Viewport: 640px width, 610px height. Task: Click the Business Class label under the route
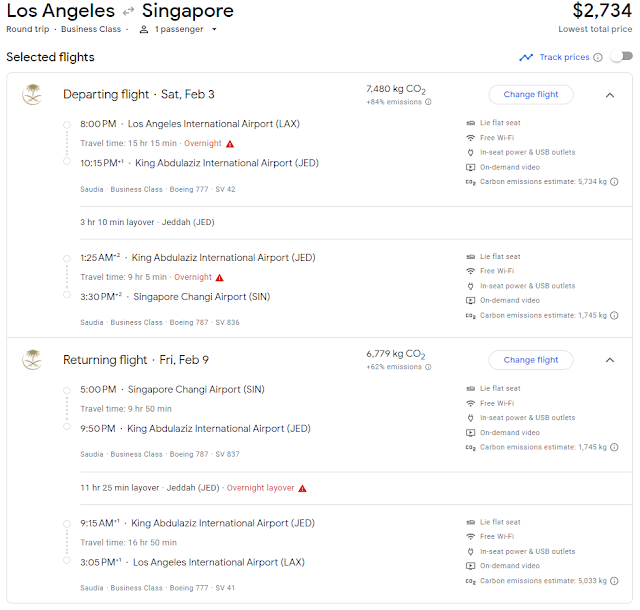pos(91,29)
